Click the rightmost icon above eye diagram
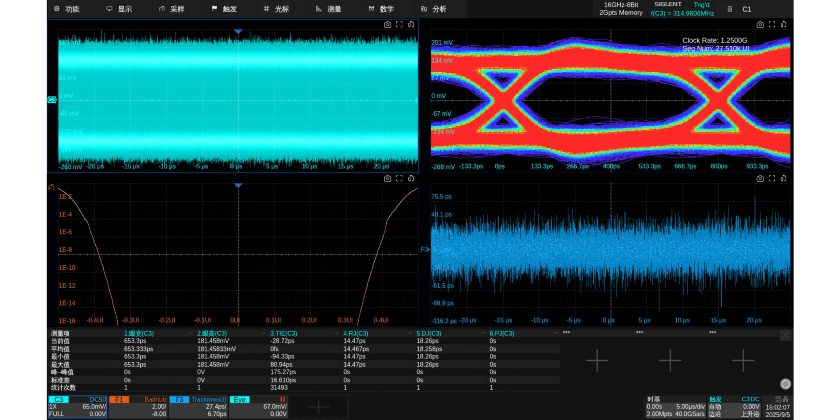The width and height of the screenshot is (840, 420). (784, 24)
